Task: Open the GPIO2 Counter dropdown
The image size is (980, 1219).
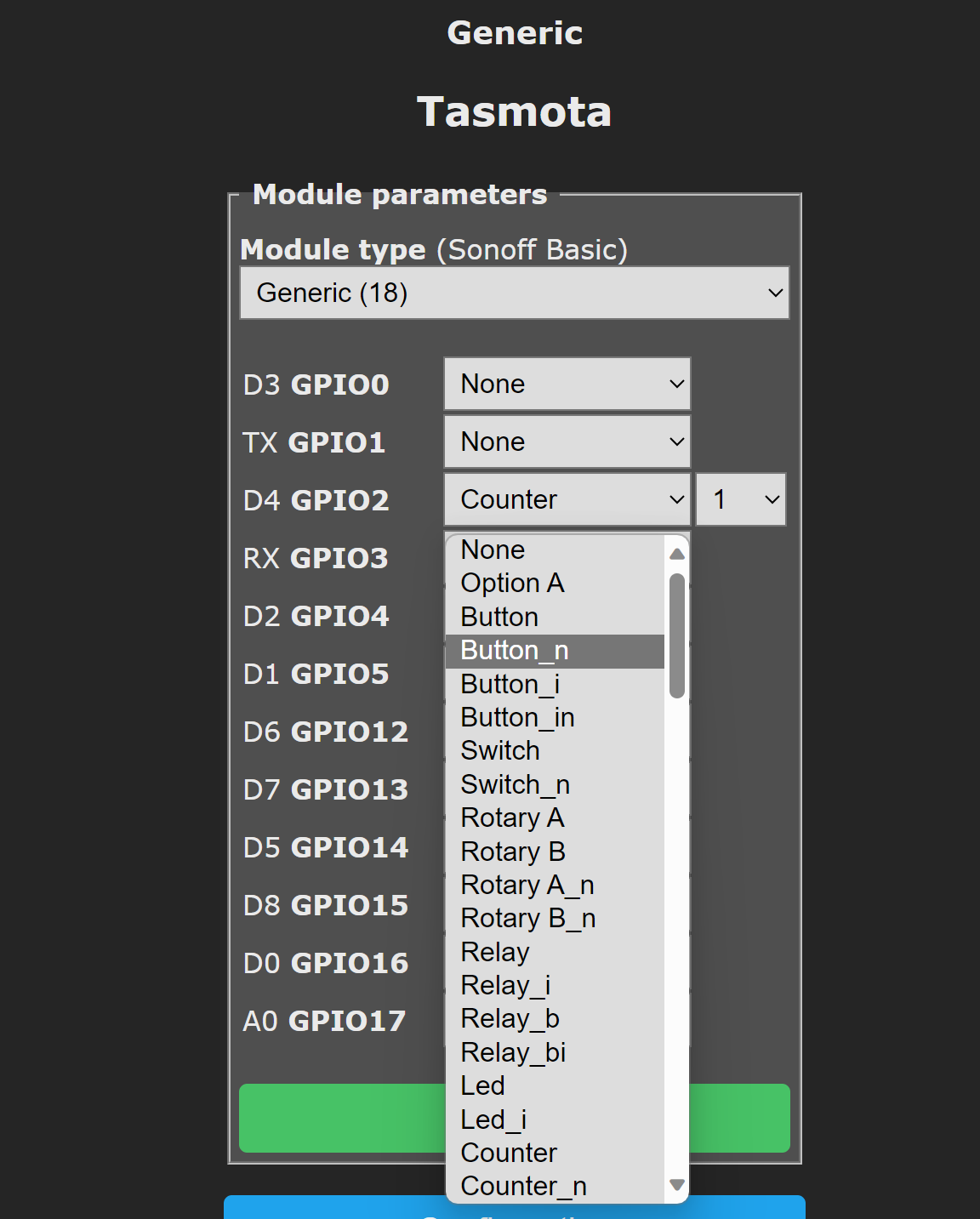Action: pyautogui.click(x=567, y=499)
